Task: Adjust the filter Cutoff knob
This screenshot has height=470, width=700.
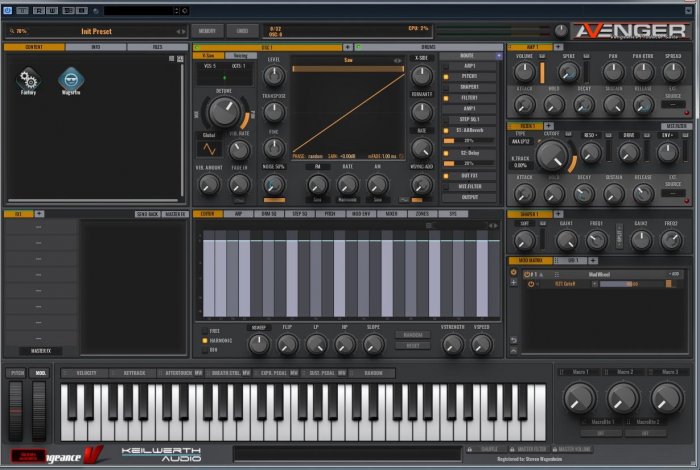Action: 552,156
